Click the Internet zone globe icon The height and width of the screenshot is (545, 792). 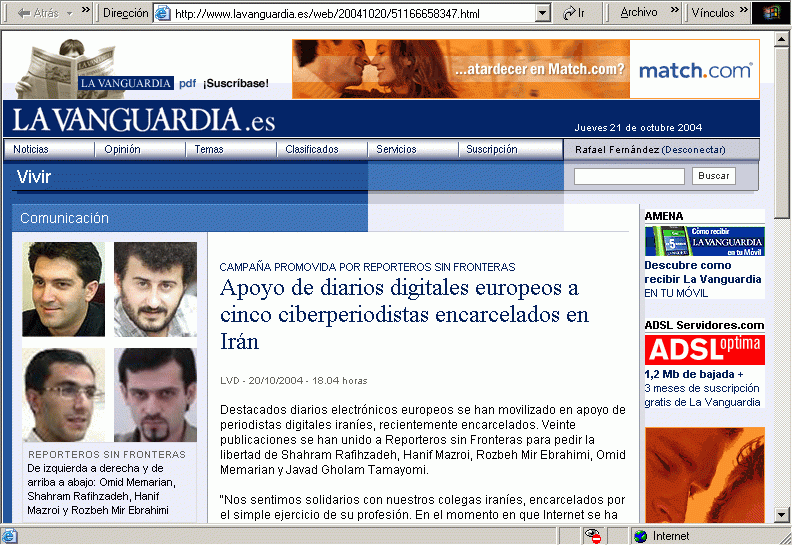(640, 536)
